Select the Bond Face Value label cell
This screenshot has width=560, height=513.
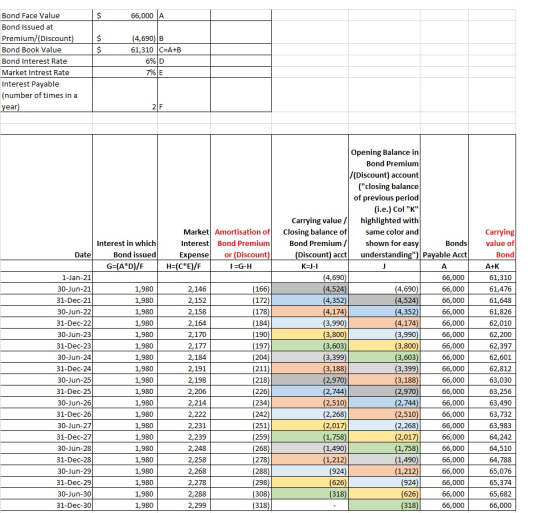(x=46, y=15)
